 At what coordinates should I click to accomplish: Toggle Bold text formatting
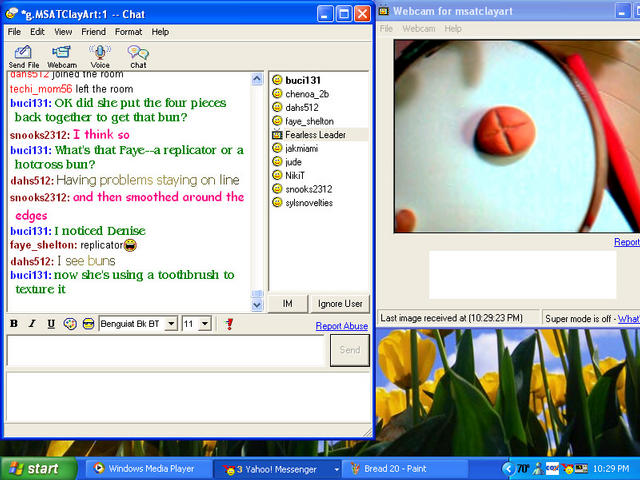pyautogui.click(x=14, y=324)
